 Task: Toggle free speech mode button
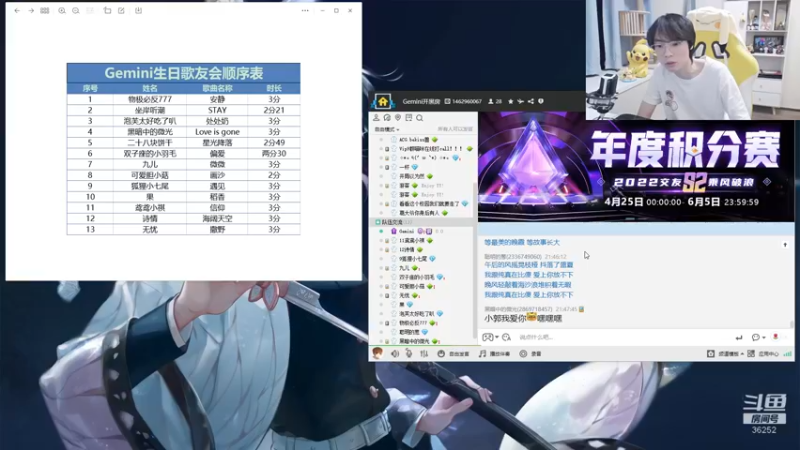tap(454, 354)
